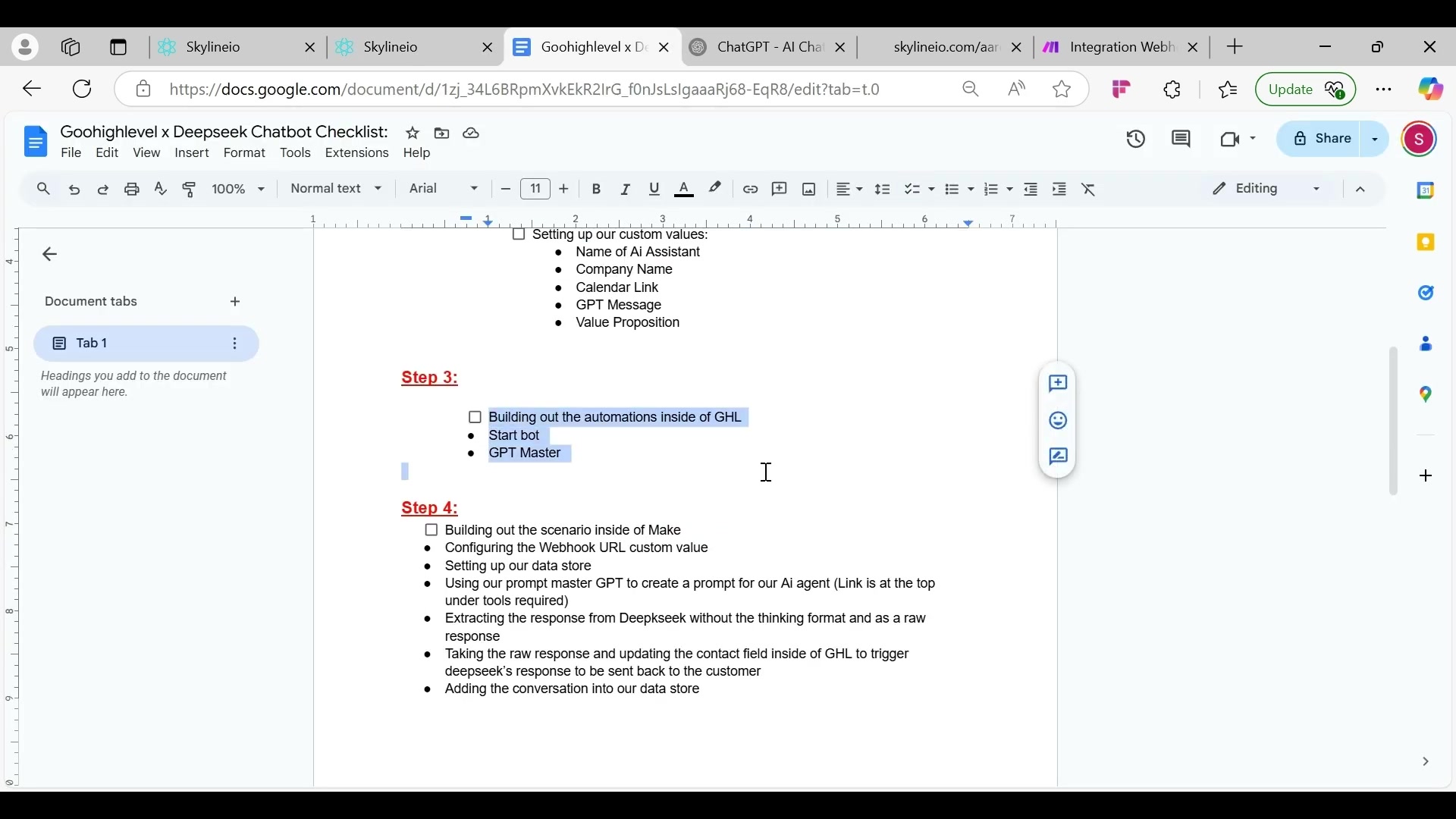Open the Insert menu
1456x819 pixels.
click(193, 153)
